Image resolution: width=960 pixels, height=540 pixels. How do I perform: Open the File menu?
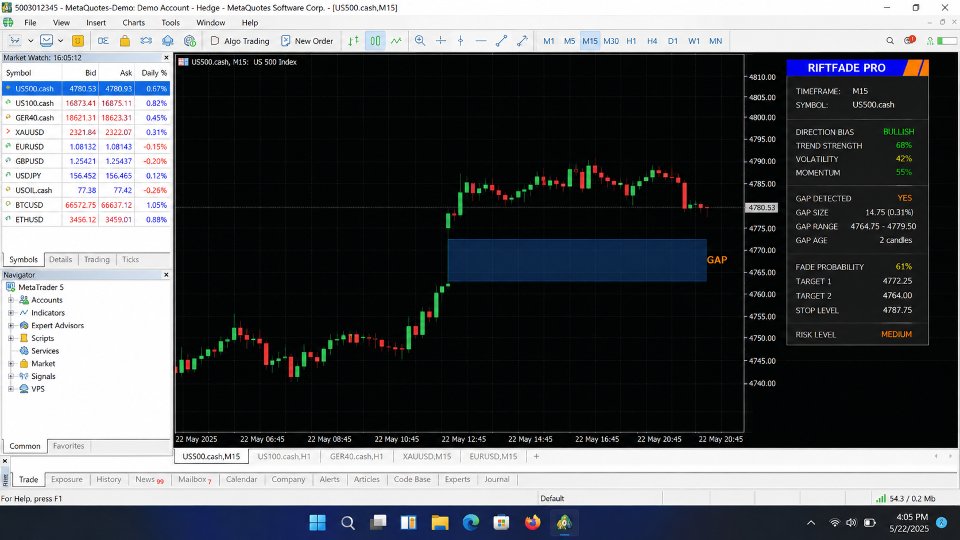click(30, 23)
